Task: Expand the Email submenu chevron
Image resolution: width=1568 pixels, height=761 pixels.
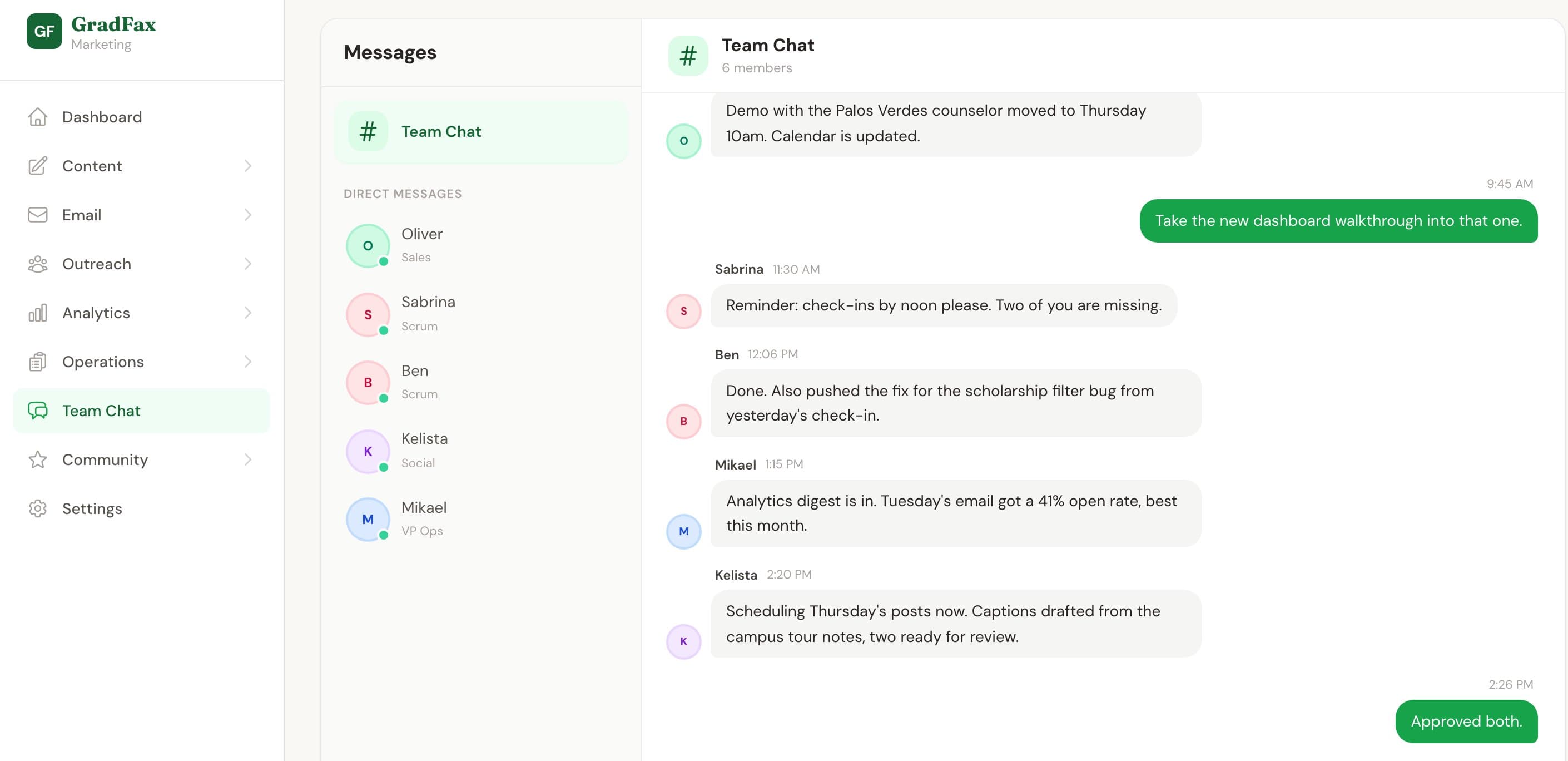Action: [248, 215]
